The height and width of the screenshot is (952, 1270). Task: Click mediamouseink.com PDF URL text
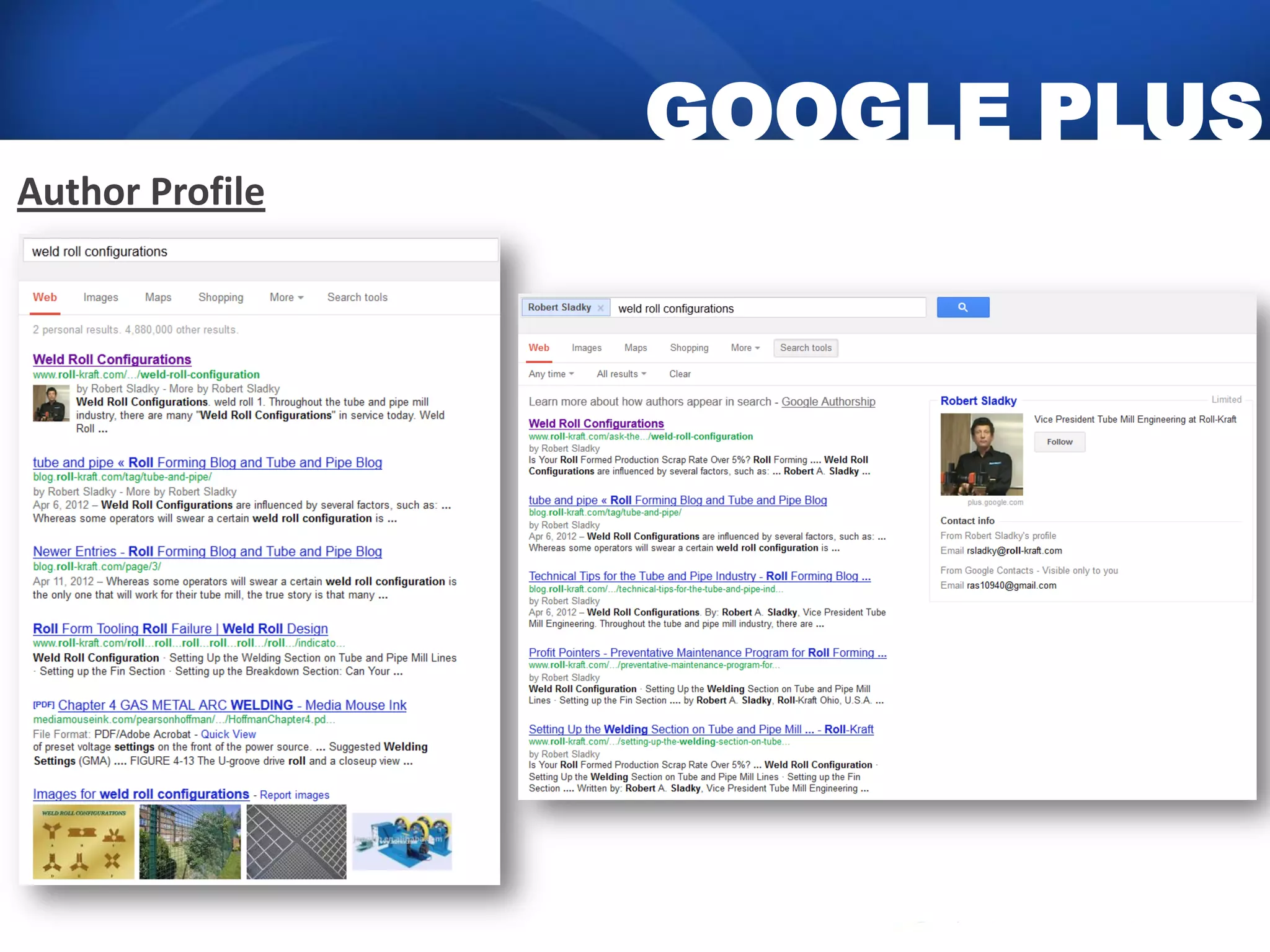(184, 720)
